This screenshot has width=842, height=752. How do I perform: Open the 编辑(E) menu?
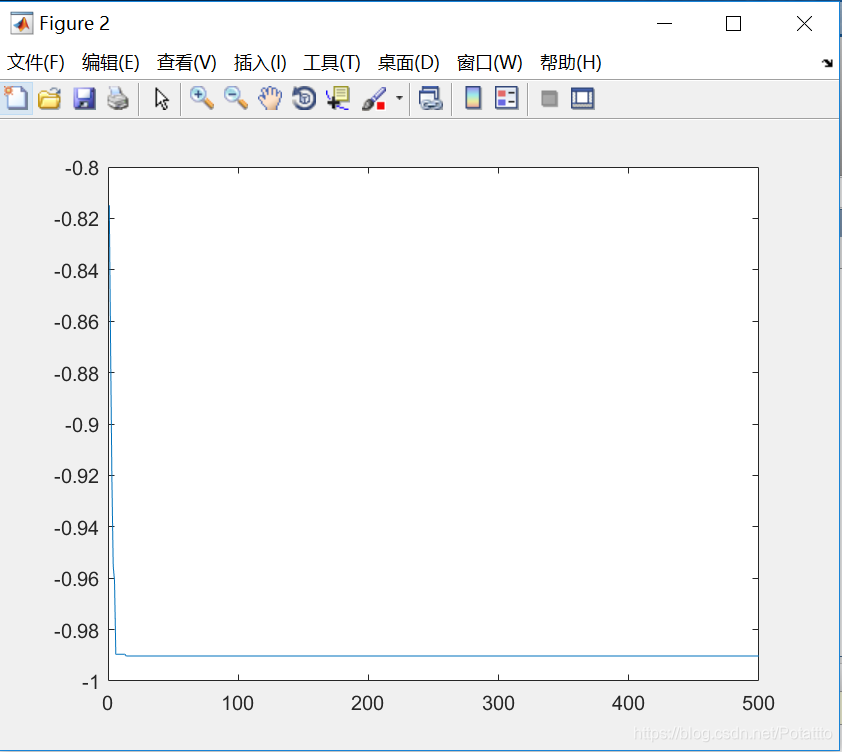(x=111, y=63)
